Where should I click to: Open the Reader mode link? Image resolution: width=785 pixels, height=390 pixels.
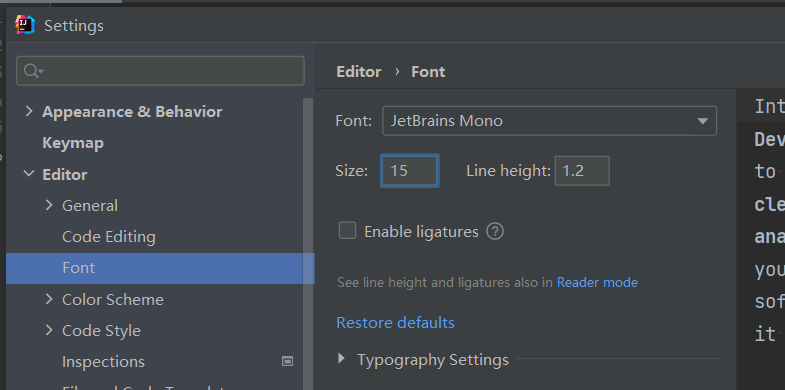597,282
